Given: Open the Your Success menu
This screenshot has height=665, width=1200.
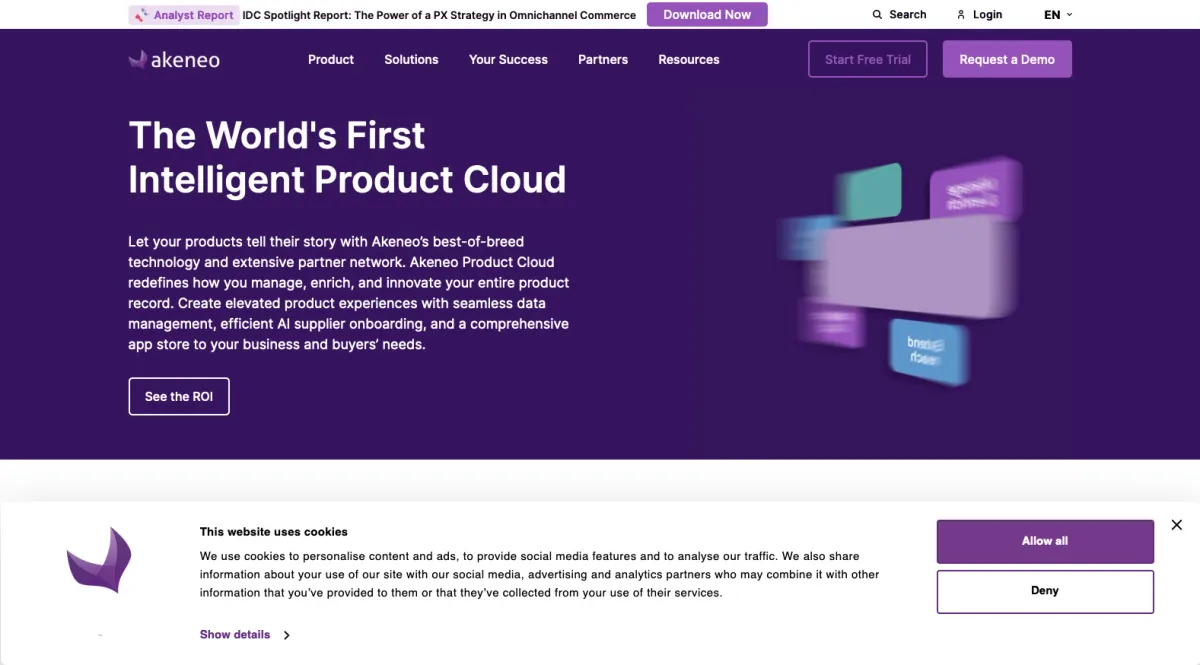Looking at the screenshot, I should (x=508, y=60).
